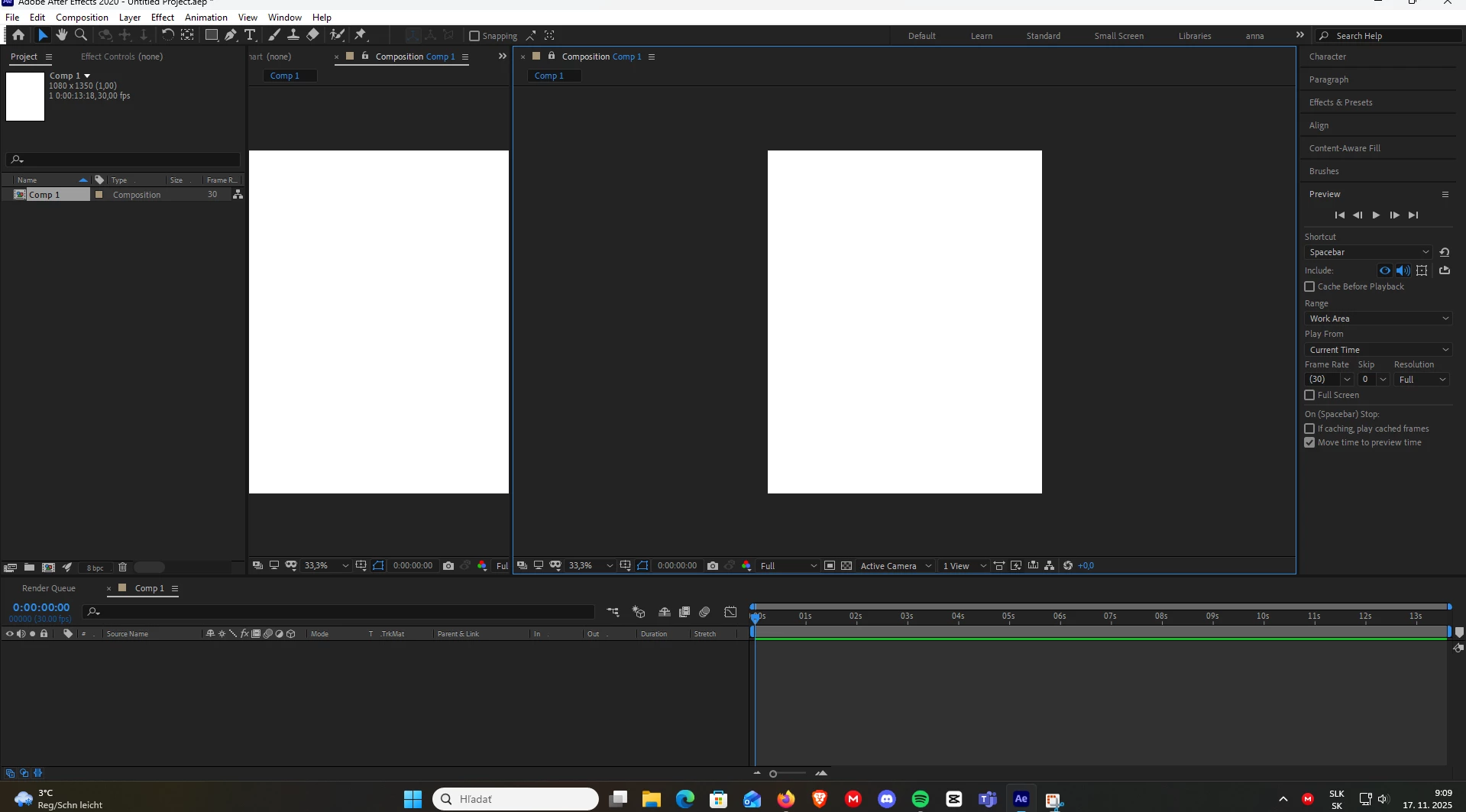Select the Zoom tool in toolbar
The width and height of the screenshot is (1466, 812).
(x=81, y=35)
